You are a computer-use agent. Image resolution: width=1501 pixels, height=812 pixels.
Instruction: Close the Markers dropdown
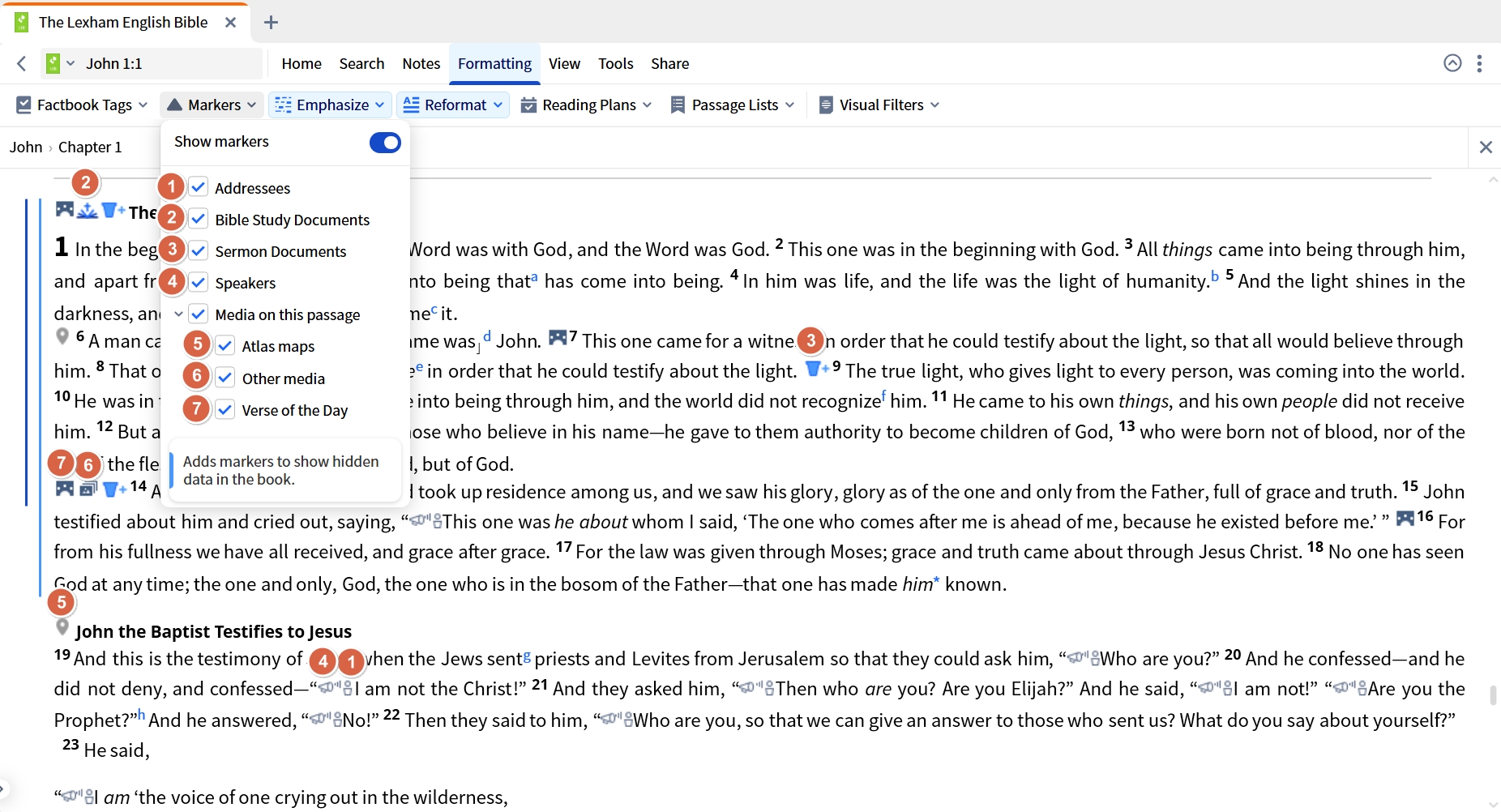(x=212, y=105)
